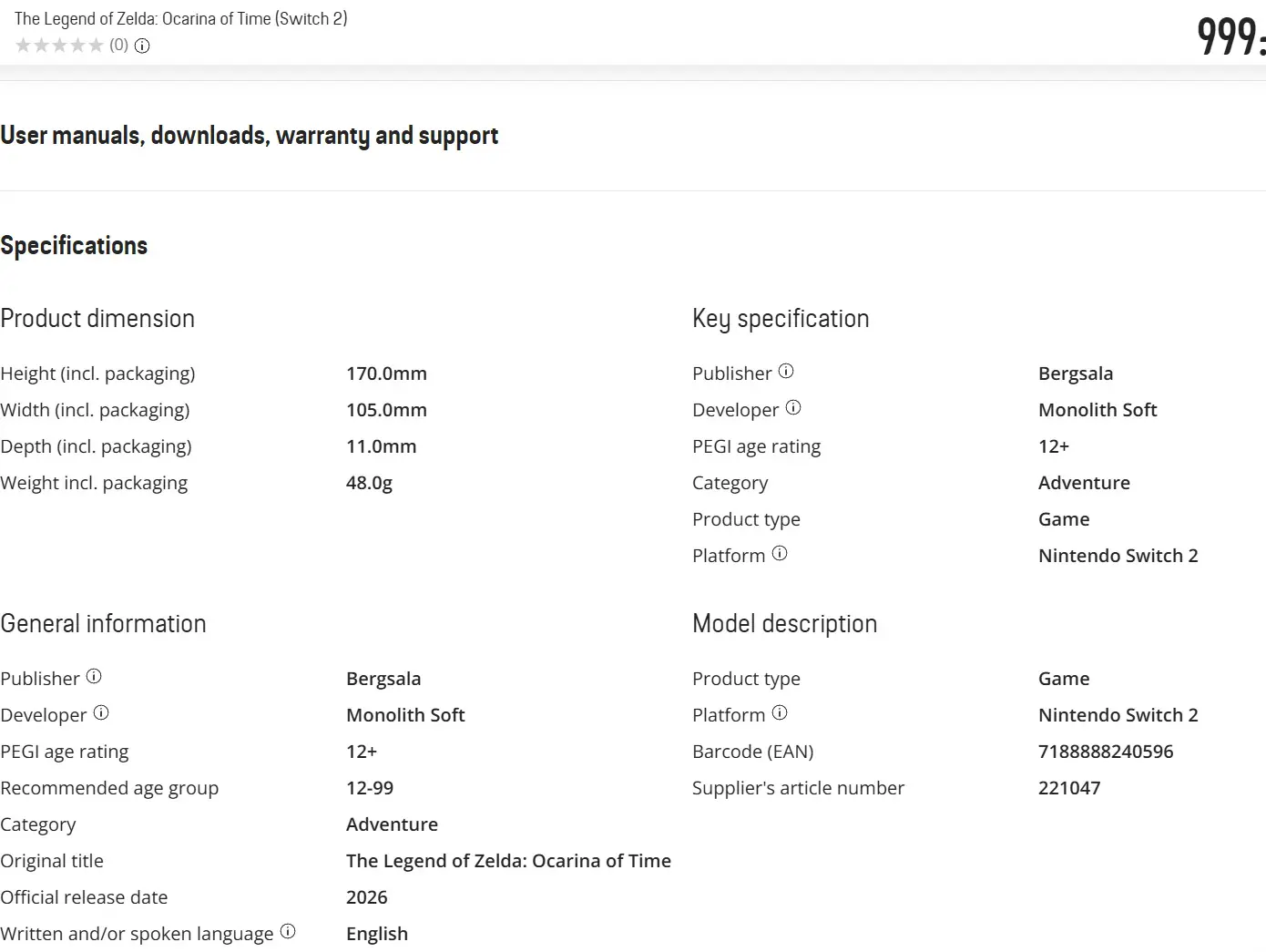1266x952 pixels.
Task: Click info icon beside Key specification Developer
Action: click(793, 408)
